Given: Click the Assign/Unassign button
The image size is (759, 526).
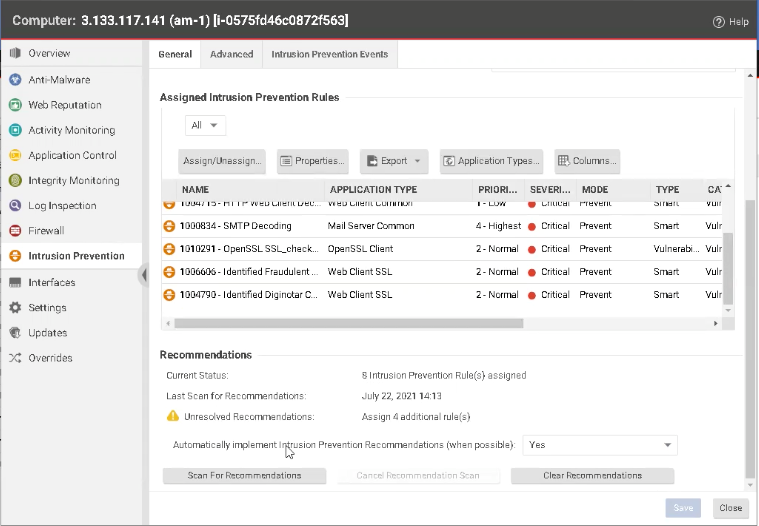Looking at the screenshot, I should click(x=221, y=161).
